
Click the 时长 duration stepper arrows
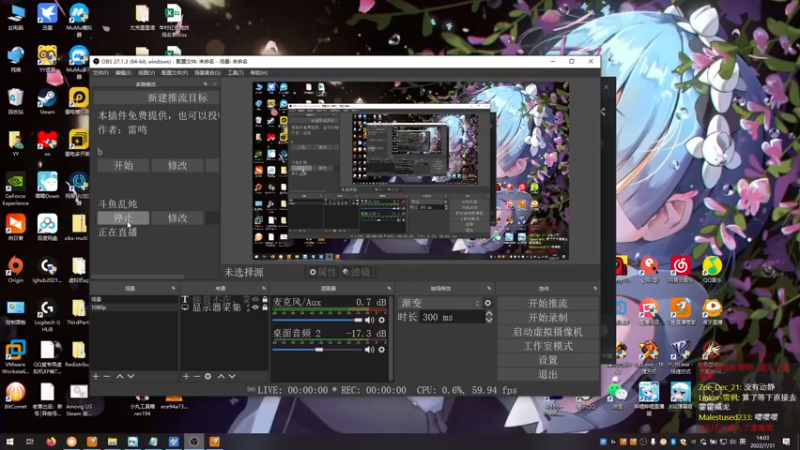click(489, 317)
